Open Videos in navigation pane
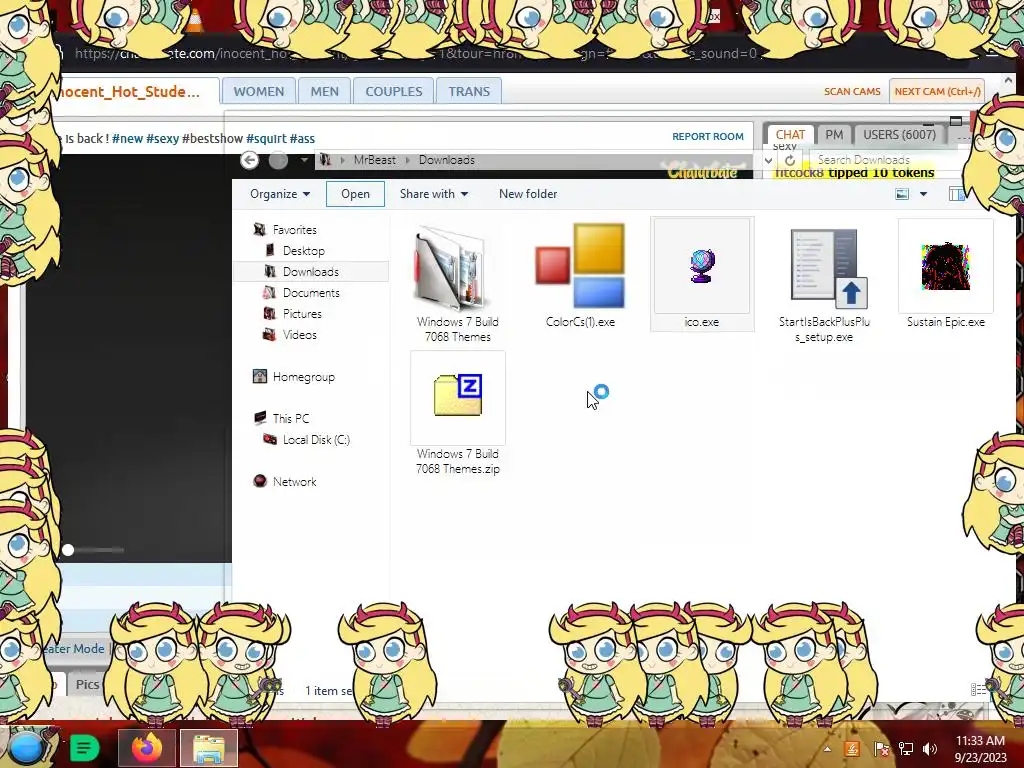 [300, 334]
